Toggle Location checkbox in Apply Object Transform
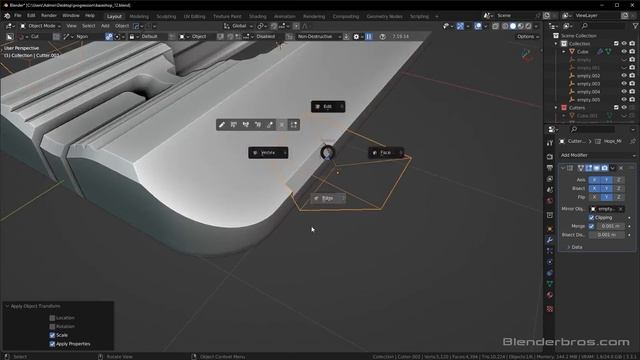The height and width of the screenshot is (360, 640). pos(52,318)
